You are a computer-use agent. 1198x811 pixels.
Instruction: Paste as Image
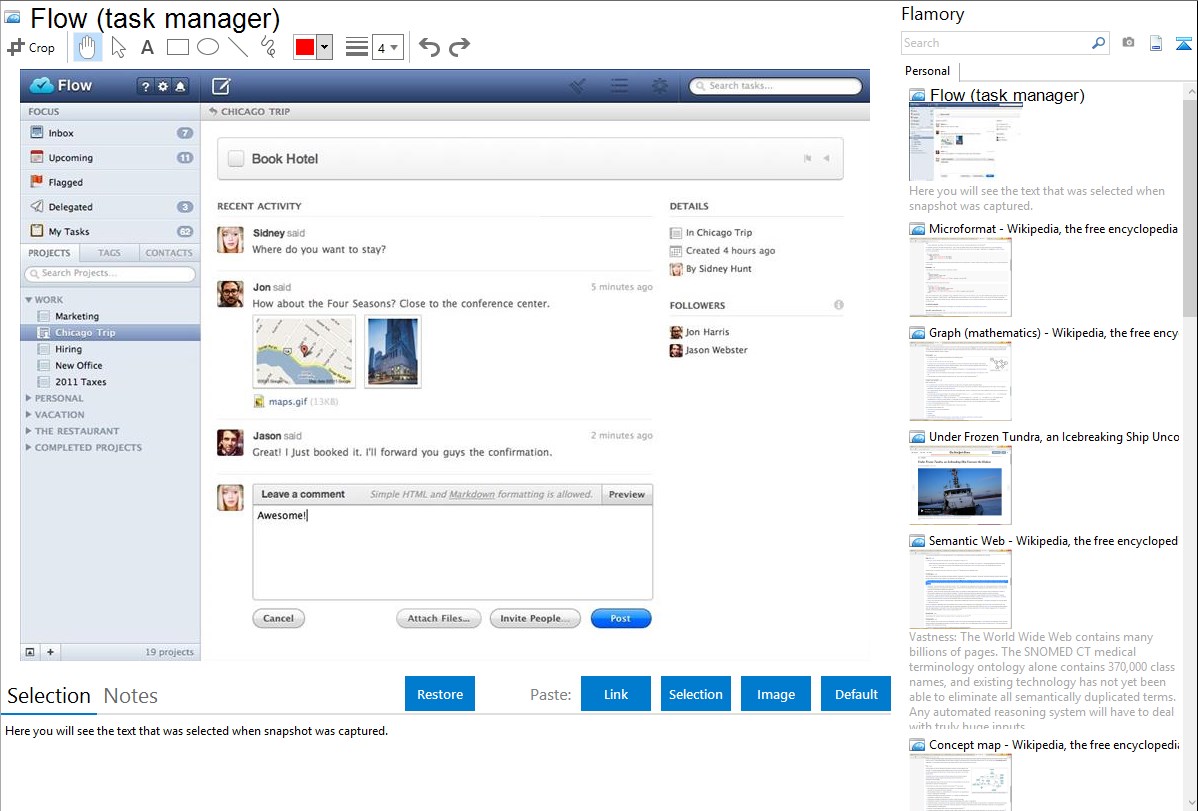click(x=775, y=694)
